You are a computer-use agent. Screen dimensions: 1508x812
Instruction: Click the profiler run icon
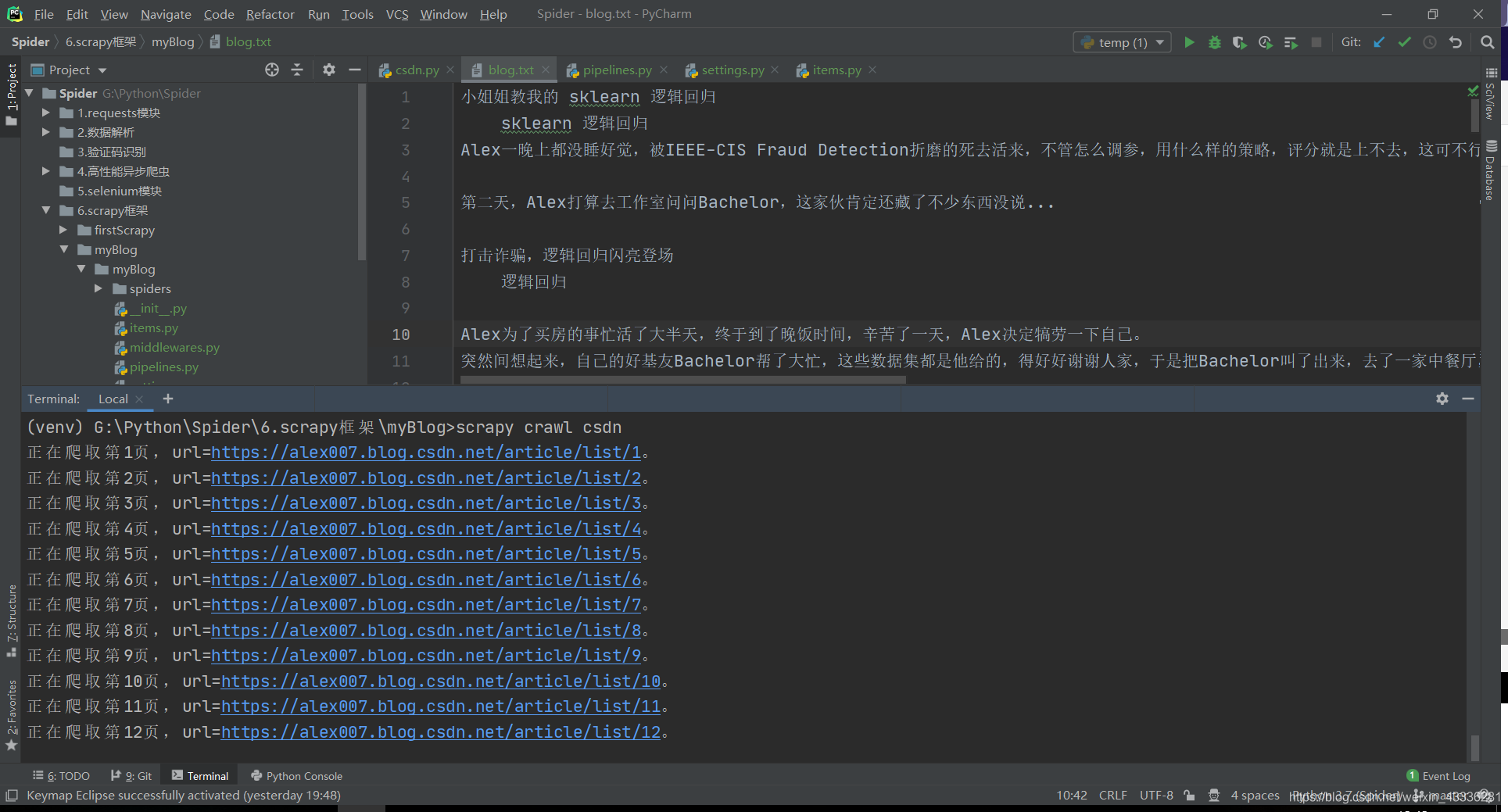pos(1266,42)
